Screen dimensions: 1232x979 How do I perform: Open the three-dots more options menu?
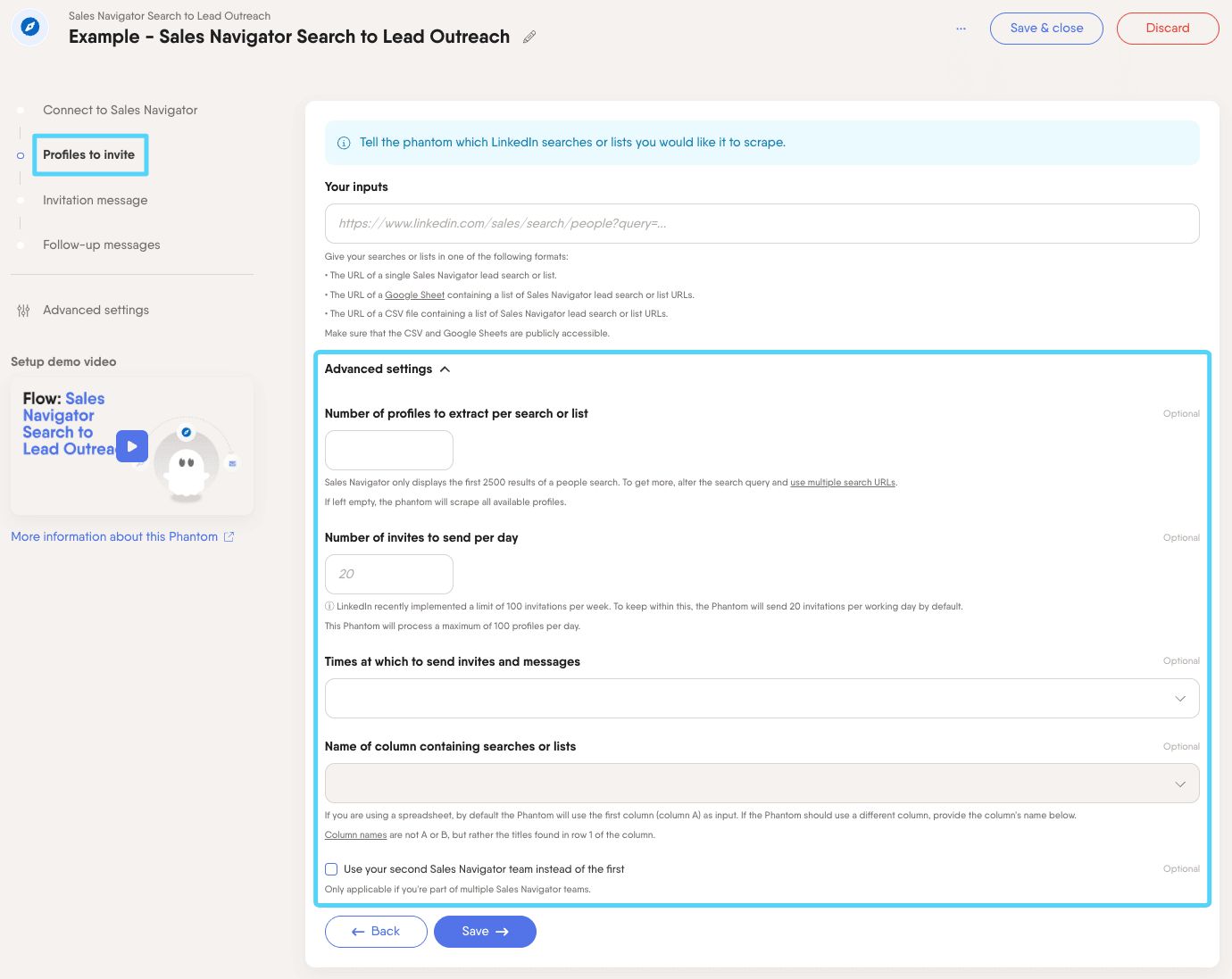(x=961, y=29)
